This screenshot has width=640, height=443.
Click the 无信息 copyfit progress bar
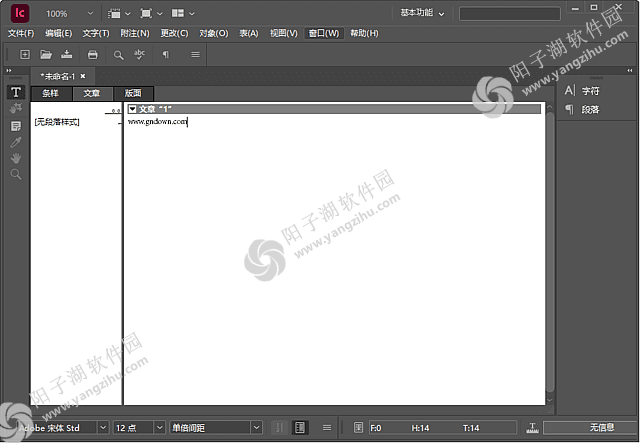coord(591,427)
